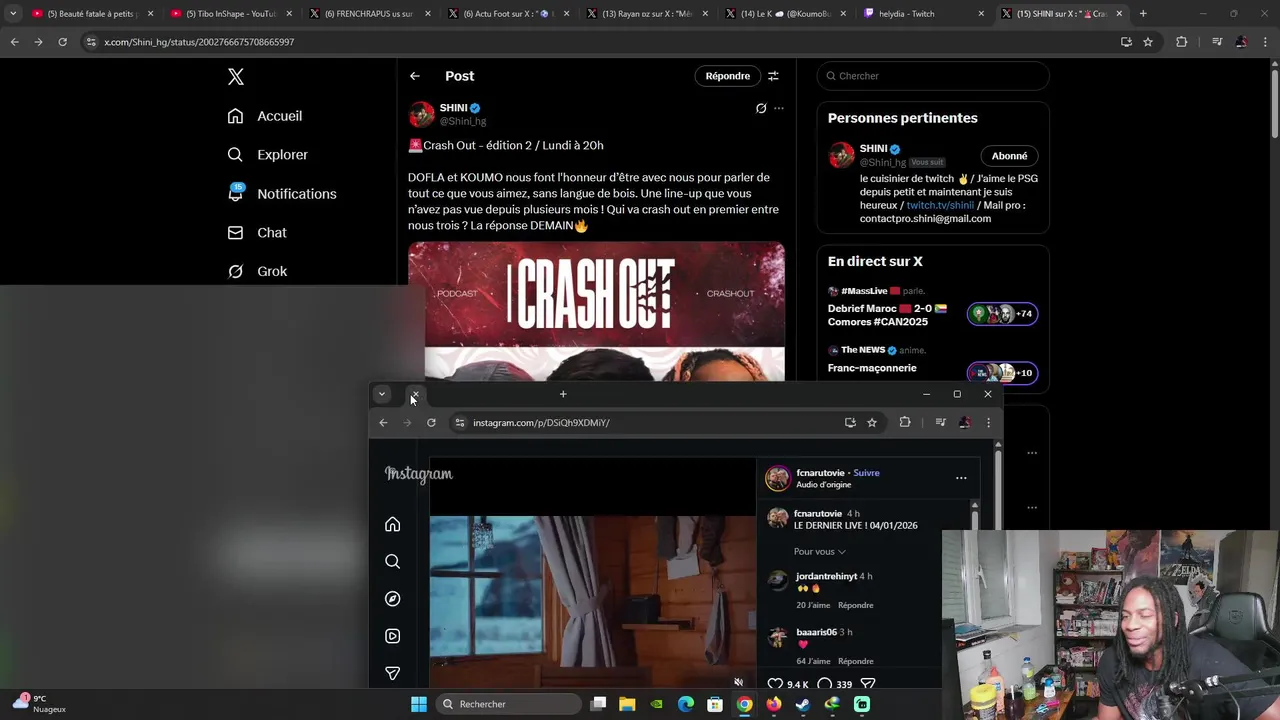View site information icon left of x.com URL

(x=92, y=42)
